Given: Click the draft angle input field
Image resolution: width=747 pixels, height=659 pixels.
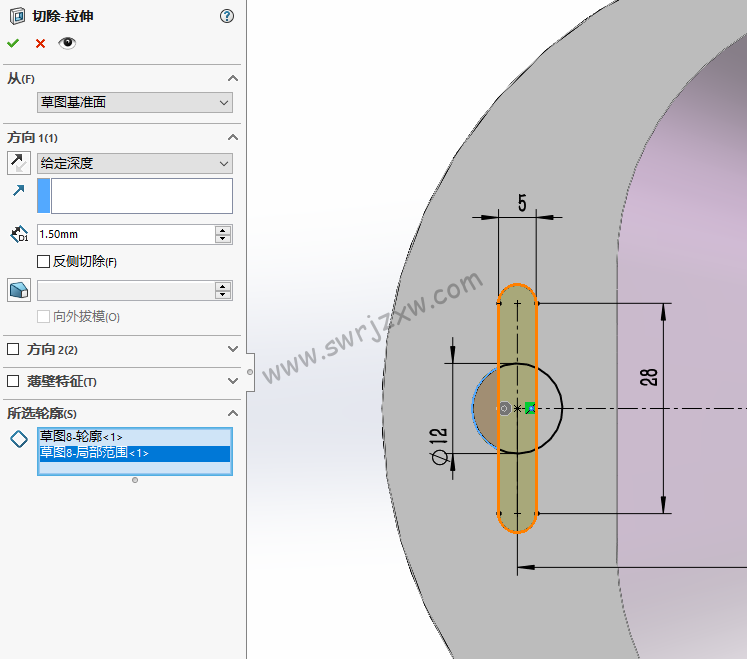Looking at the screenshot, I should pos(126,290).
